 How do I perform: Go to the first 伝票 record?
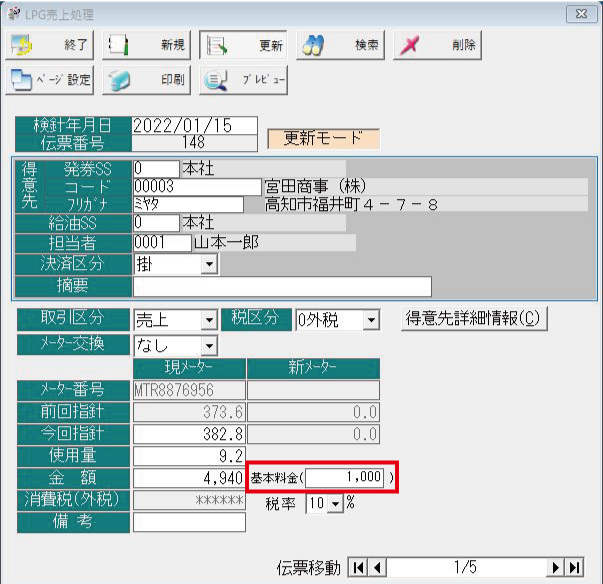(x=359, y=568)
